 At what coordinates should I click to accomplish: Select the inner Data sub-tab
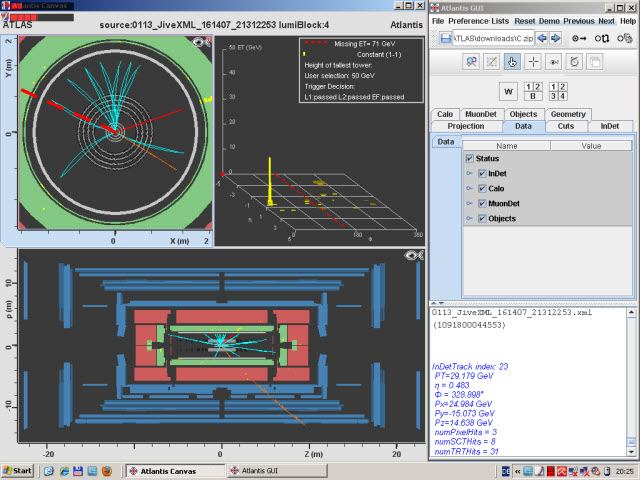(446, 142)
